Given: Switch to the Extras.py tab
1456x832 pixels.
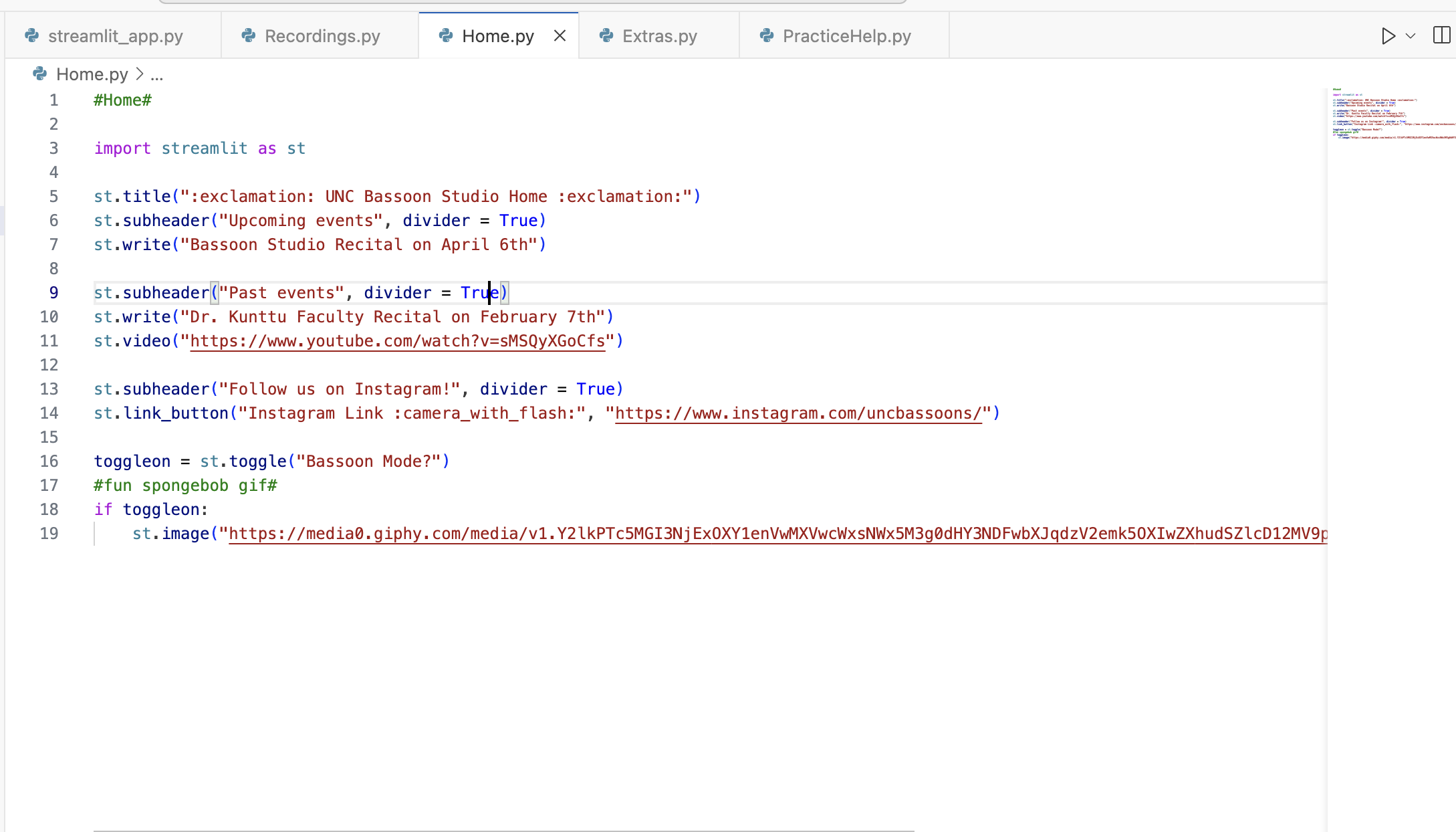Looking at the screenshot, I should click(x=659, y=36).
